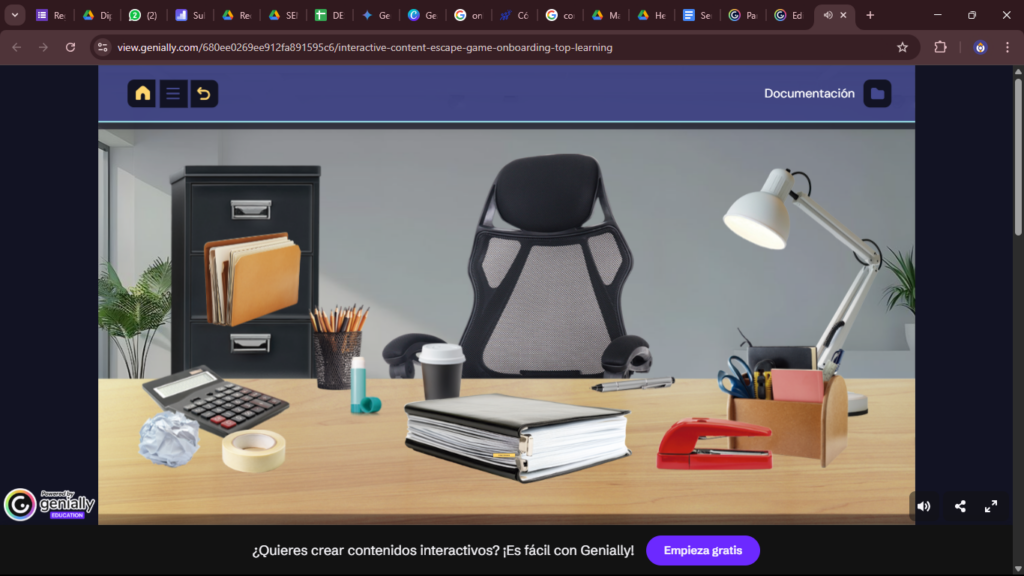Click the folder in filing cabinet

(253, 277)
